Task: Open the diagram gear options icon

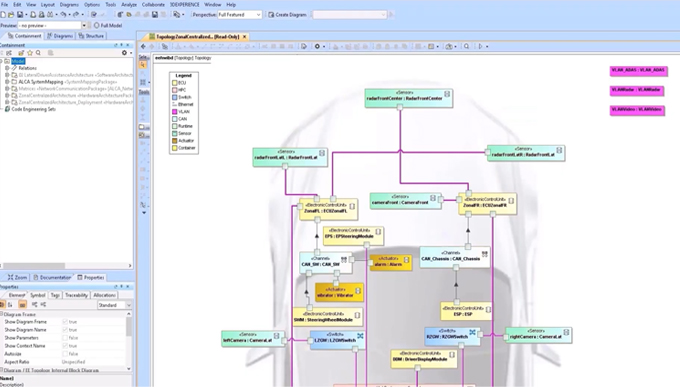Action: [317, 46]
